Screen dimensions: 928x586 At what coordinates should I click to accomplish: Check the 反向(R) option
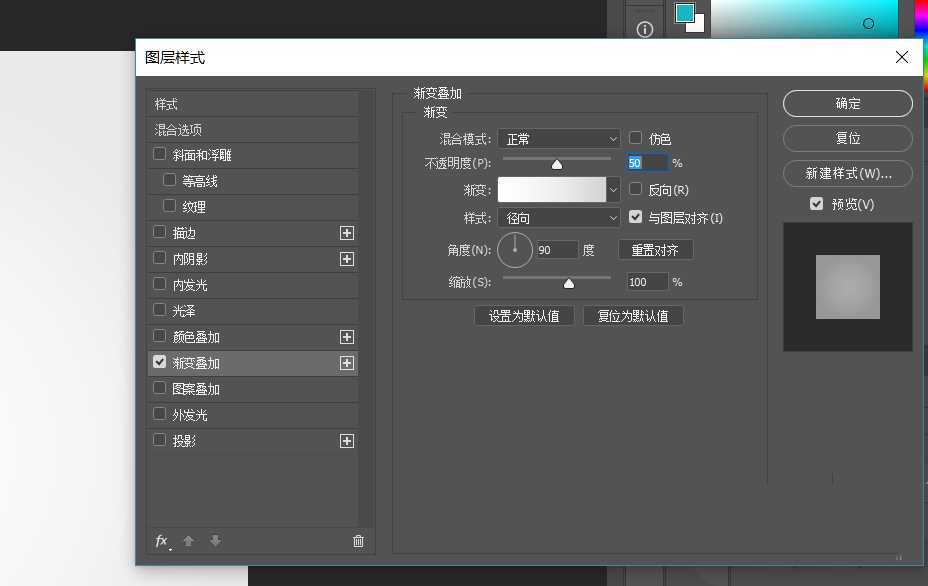(635, 189)
